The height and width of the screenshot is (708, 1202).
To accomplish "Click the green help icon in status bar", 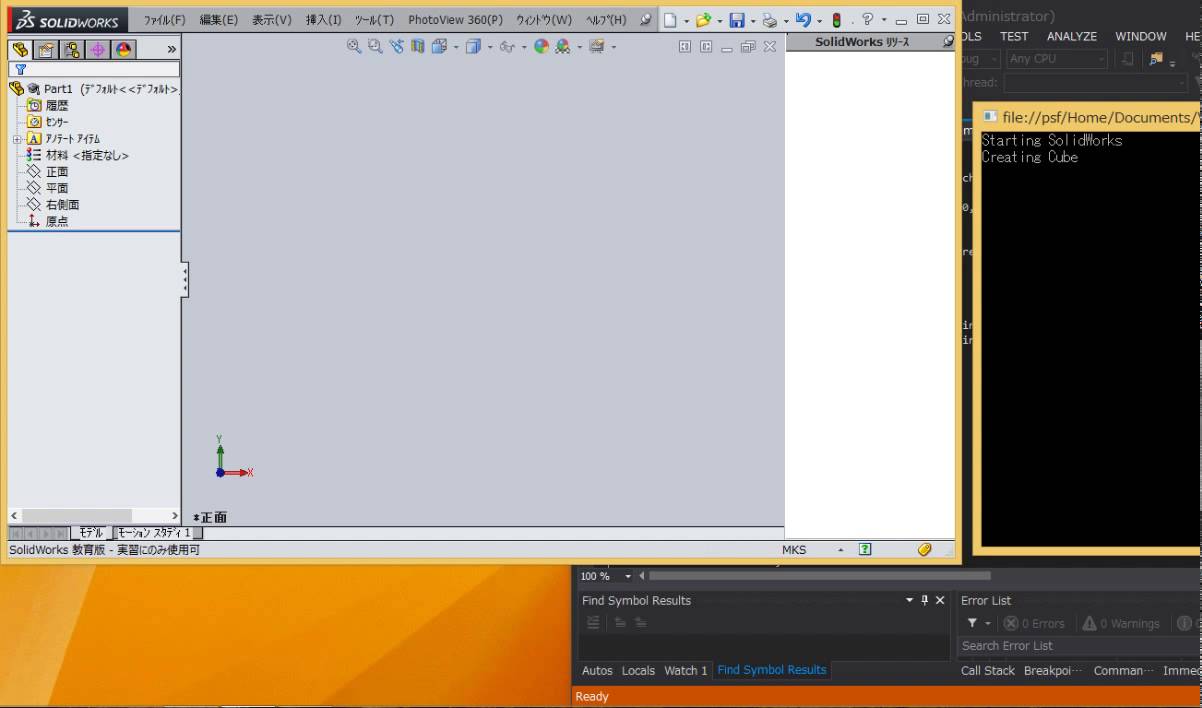I will (865, 549).
